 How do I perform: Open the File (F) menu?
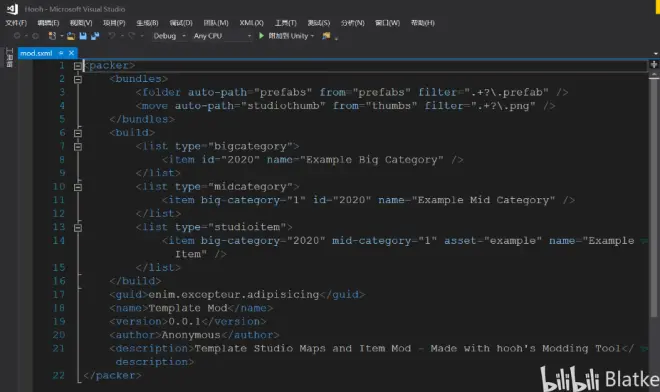16,23
